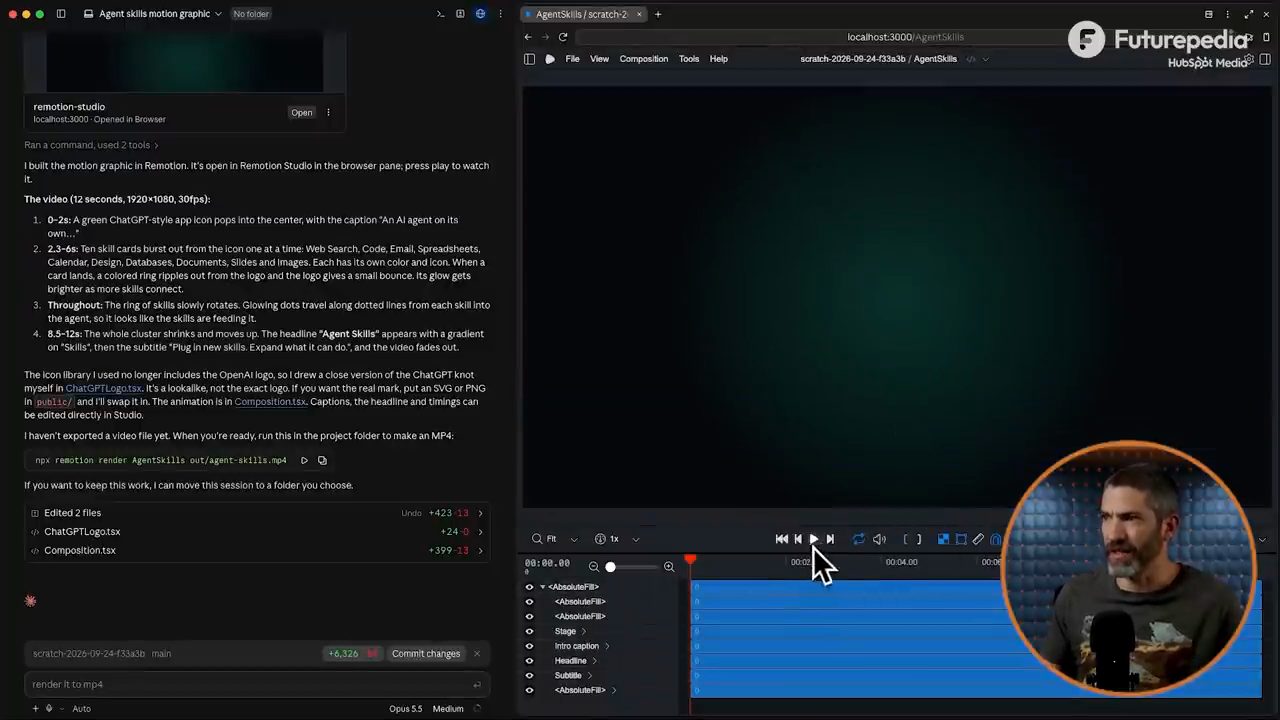Run the npx remotion render command

coord(304,460)
